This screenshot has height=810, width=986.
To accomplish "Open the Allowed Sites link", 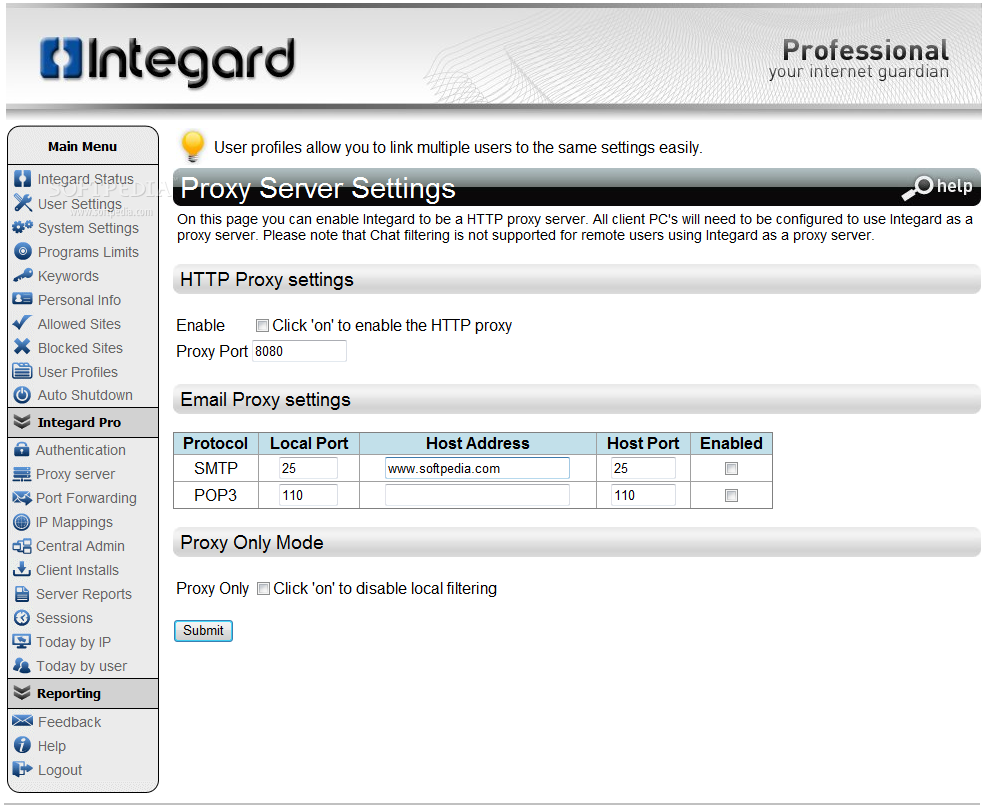I will pos(79,324).
